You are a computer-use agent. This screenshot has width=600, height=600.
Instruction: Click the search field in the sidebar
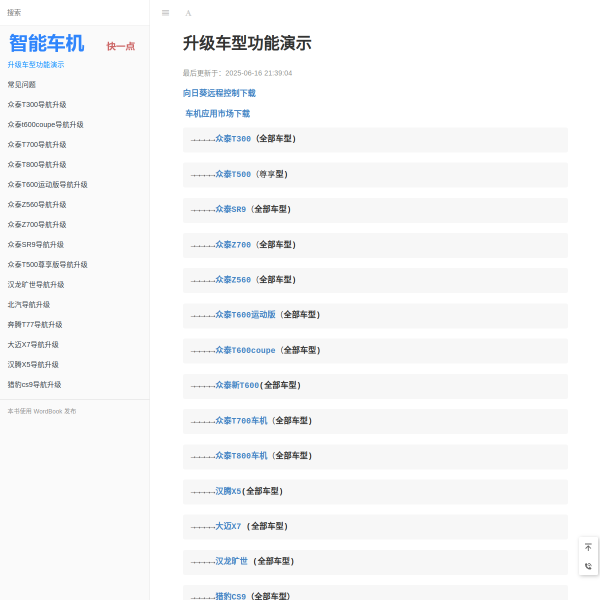pos(75,13)
